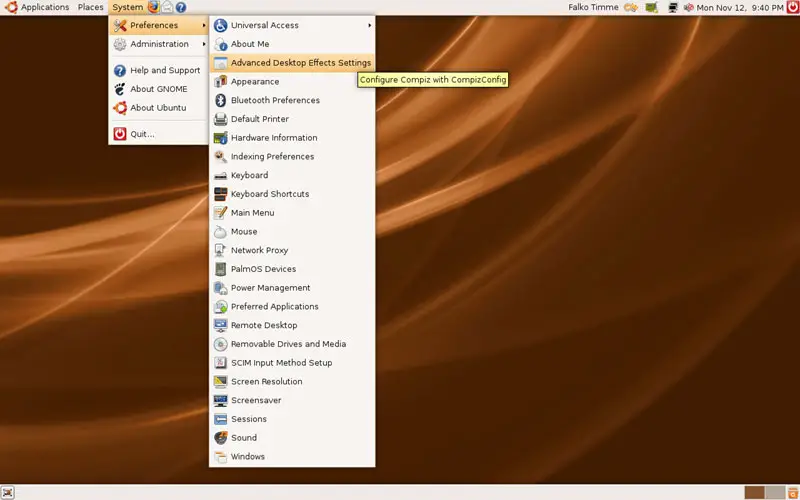Select the Screensaver label

tap(256, 400)
